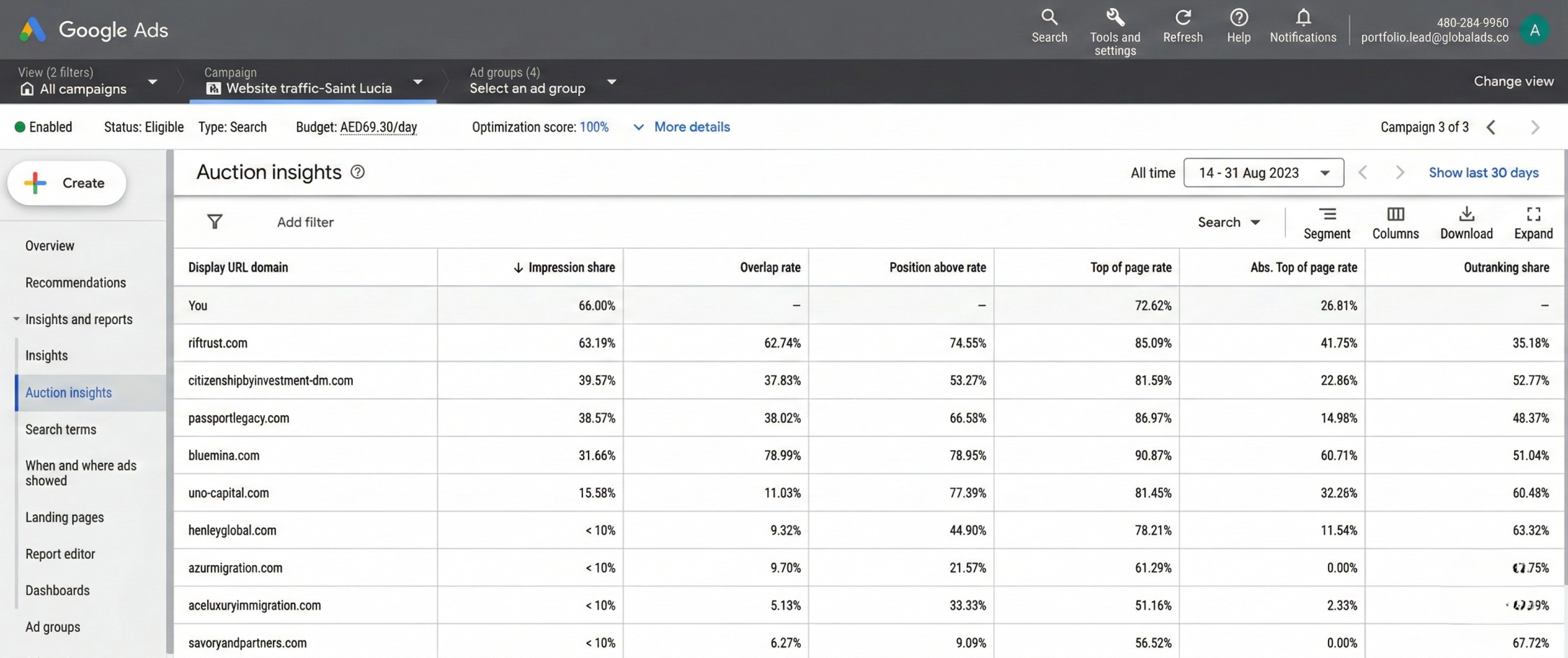Open Ad groups in sidebar

52,627
